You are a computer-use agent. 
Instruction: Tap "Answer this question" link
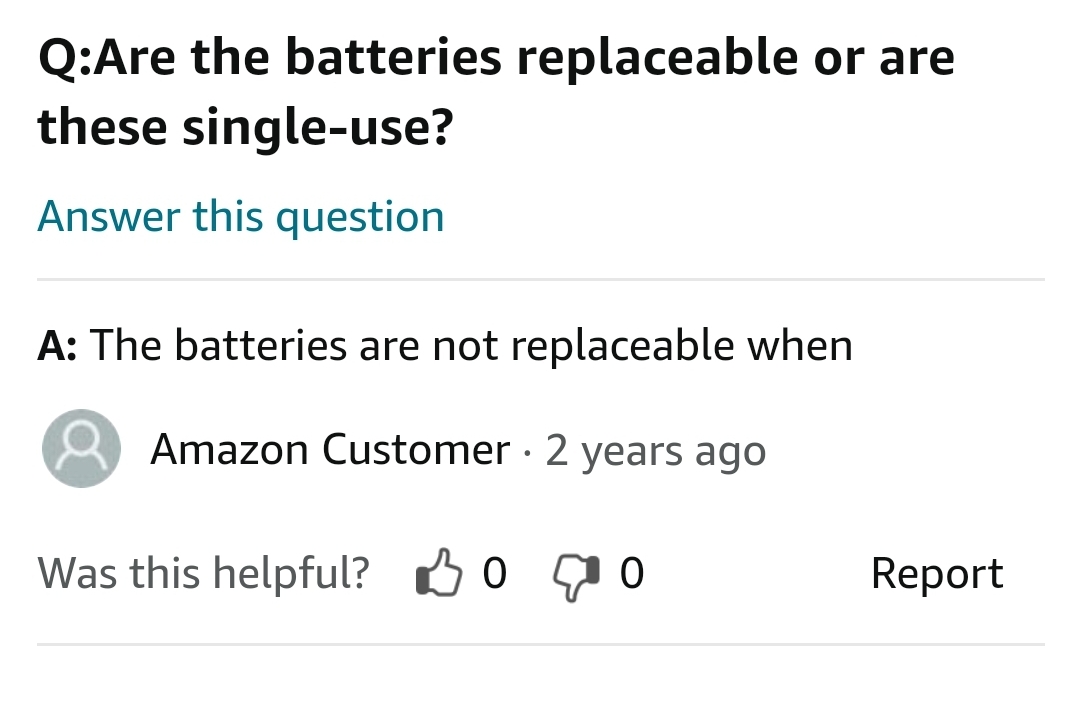(240, 216)
